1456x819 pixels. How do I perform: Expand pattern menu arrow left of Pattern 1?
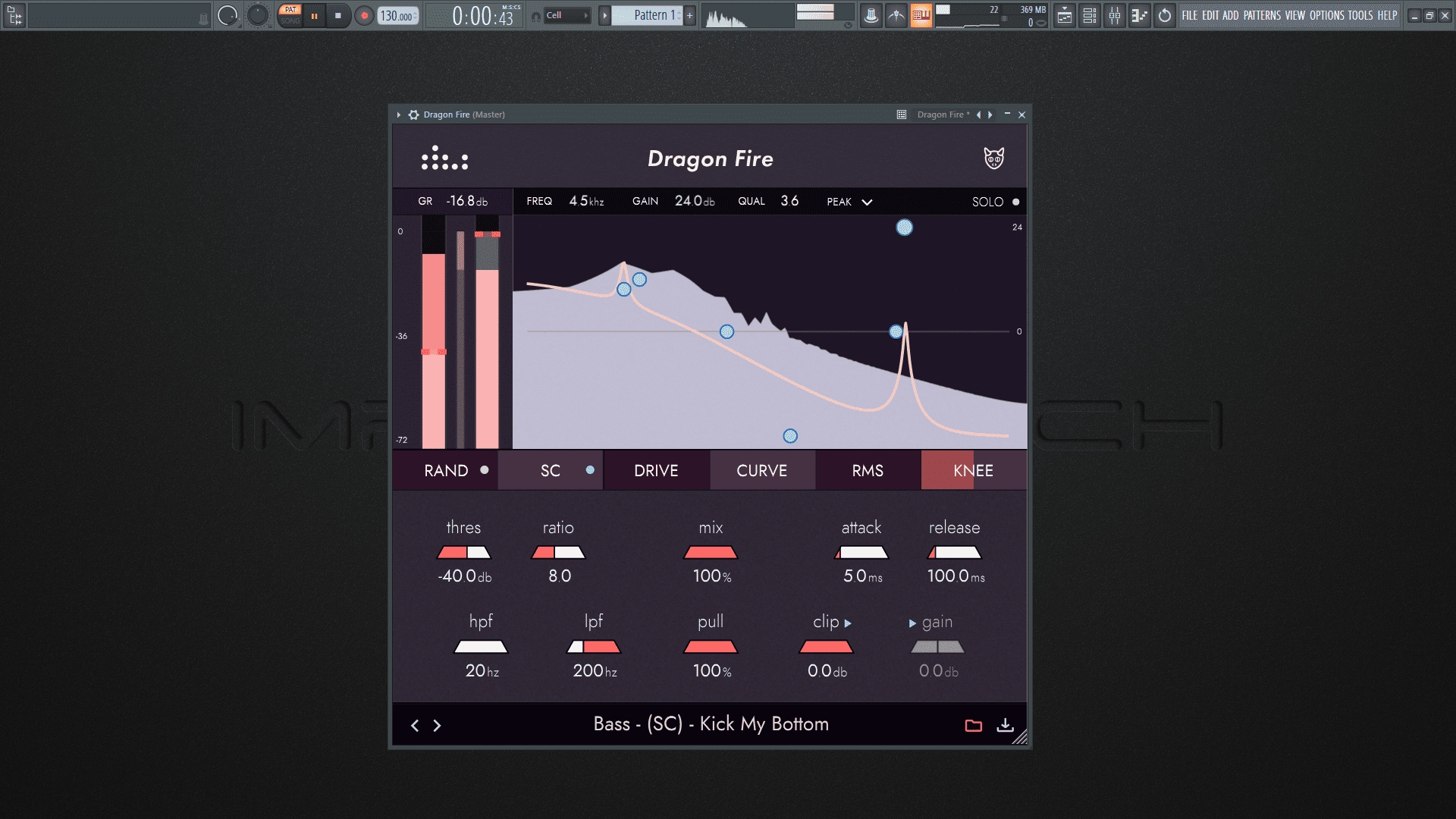click(x=604, y=15)
